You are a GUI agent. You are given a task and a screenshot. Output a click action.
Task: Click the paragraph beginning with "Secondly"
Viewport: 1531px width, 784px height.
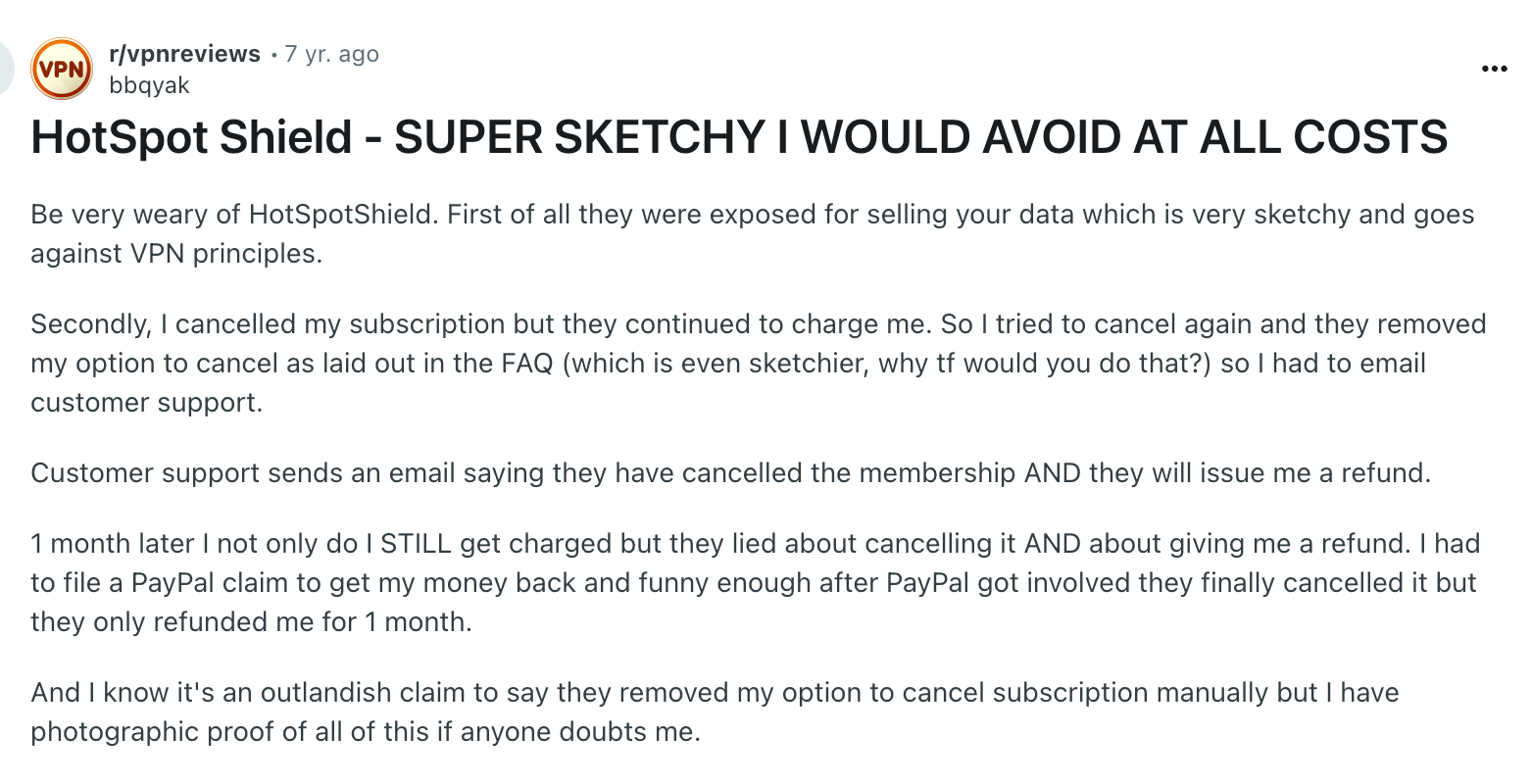point(759,363)
